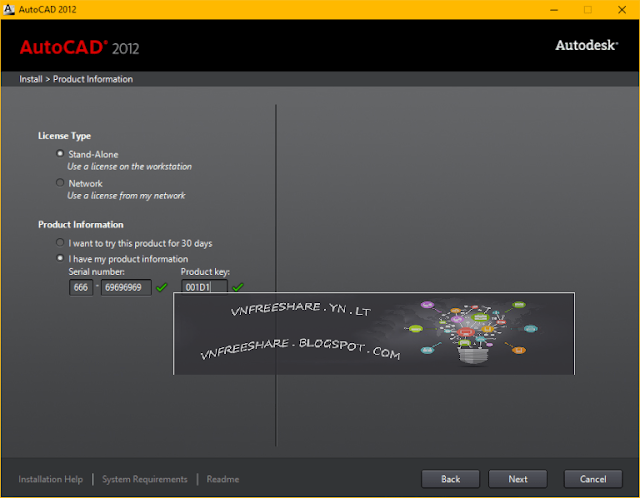This screenshot has width=640, height=498.
Task: Click the 'Product key:' label
Action: pos(205,272)
